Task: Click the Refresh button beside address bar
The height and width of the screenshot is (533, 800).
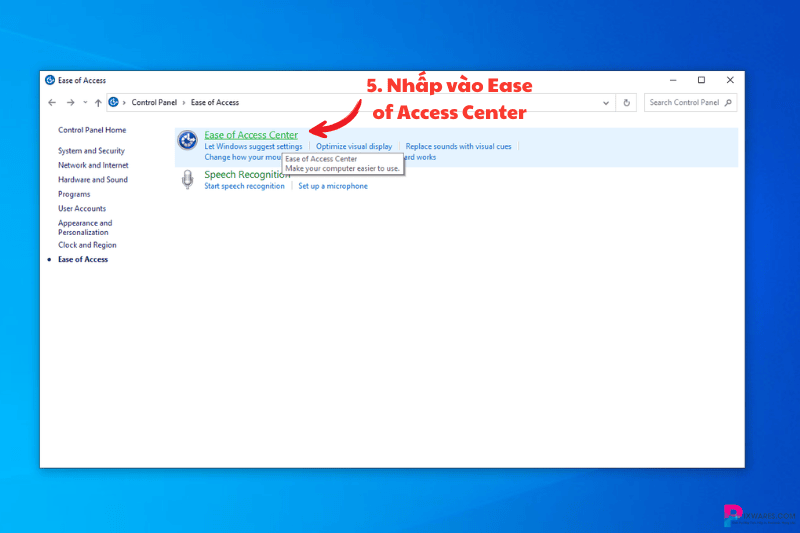Action: pyautogui.click(x=627, y=102)
